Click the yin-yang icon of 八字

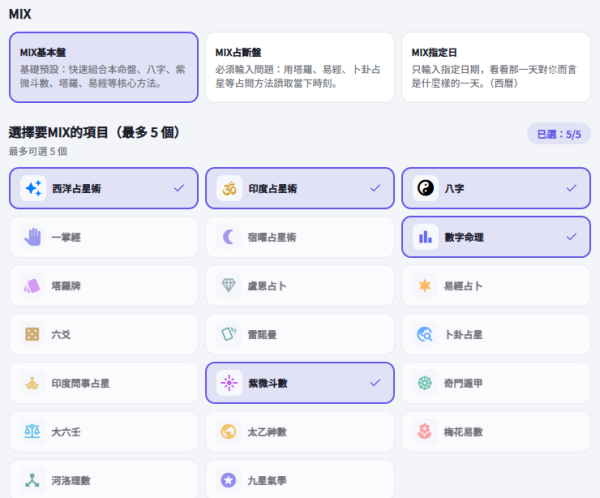tap(425, 188)
